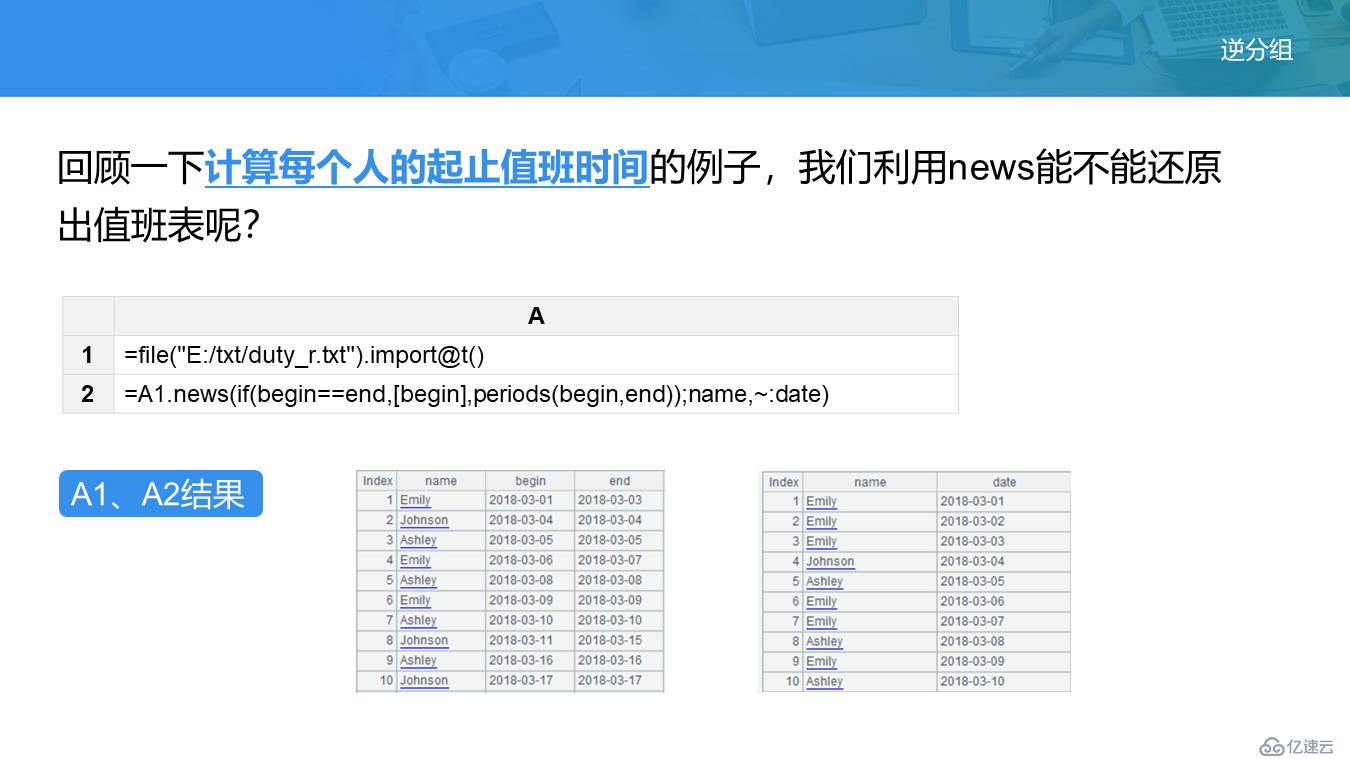Click name header in the begin/end table
The height and width of the screenshot is (759, 1350).
(x=441, y=481)
